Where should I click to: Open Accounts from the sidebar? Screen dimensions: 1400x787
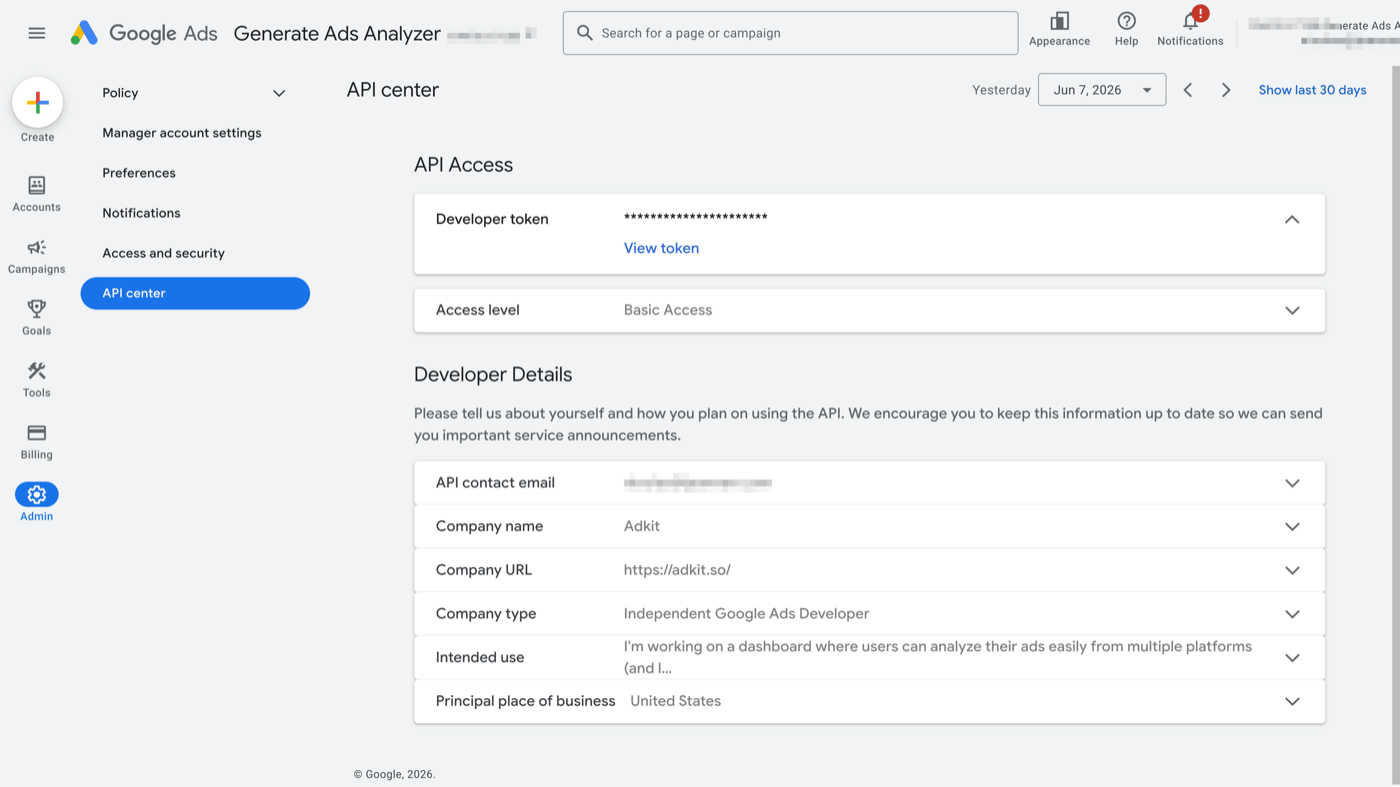(37, 194)
